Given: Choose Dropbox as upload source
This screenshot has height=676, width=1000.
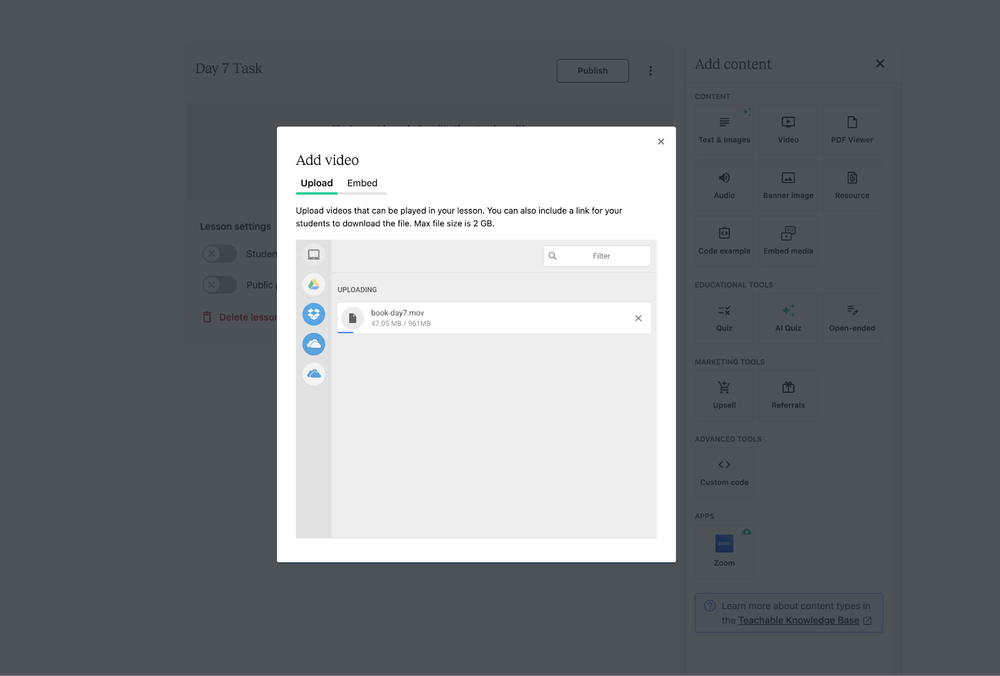Looking at the screenshot, I should (x=314, y=314).
